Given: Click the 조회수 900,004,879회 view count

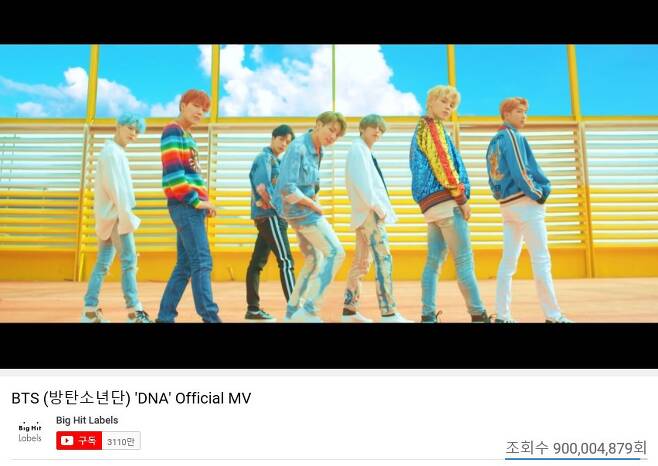Looking at the screenshot, I should (576, 448).
